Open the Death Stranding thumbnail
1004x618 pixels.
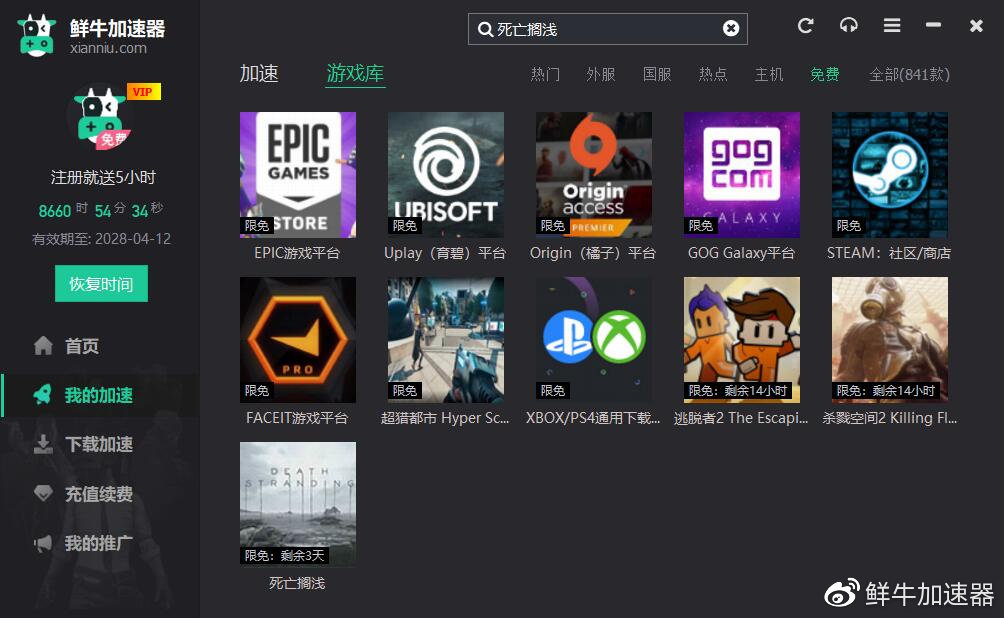[x=298, y=504]
